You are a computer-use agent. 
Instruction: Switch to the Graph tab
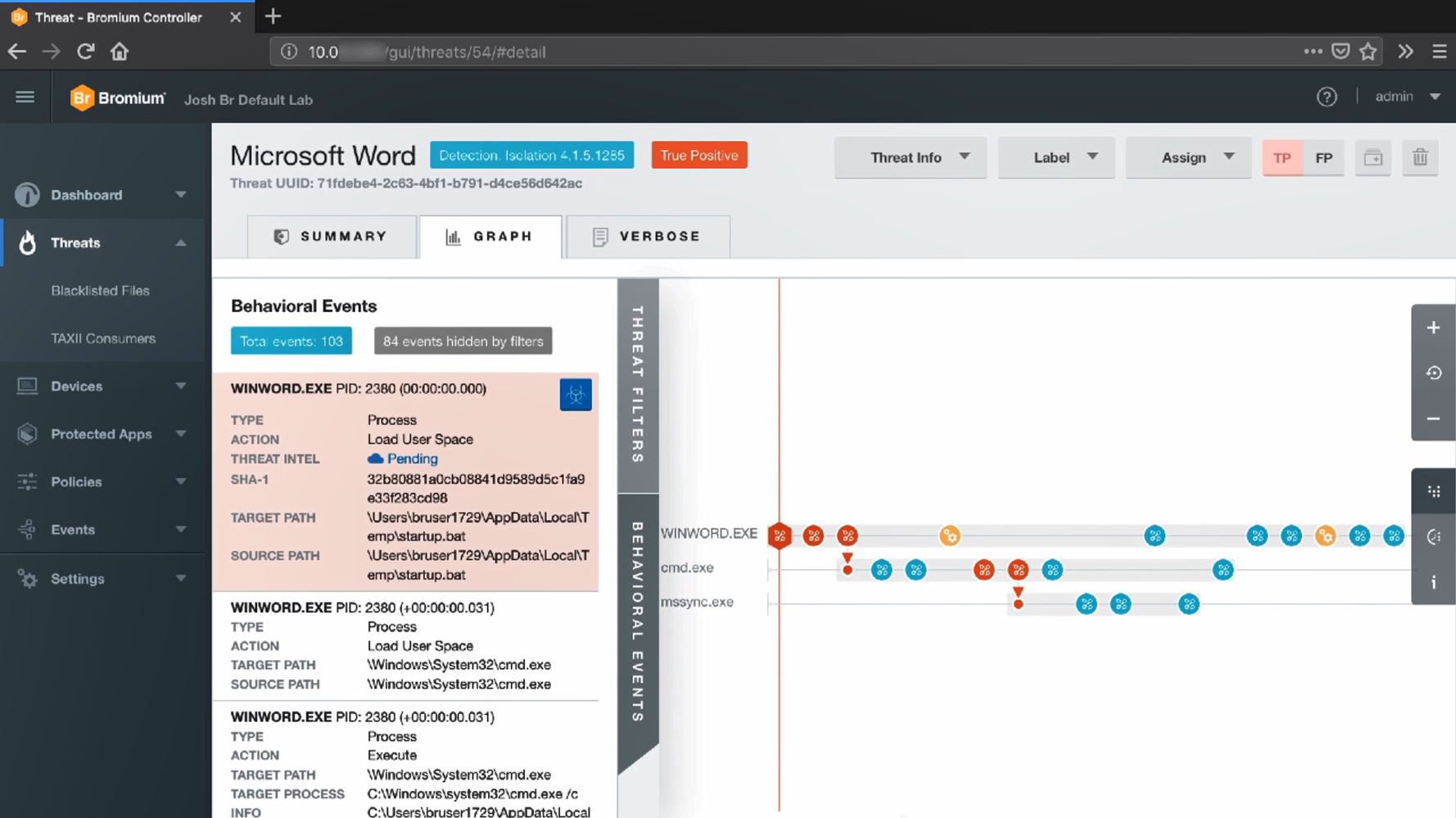click(x=491, y=237)
